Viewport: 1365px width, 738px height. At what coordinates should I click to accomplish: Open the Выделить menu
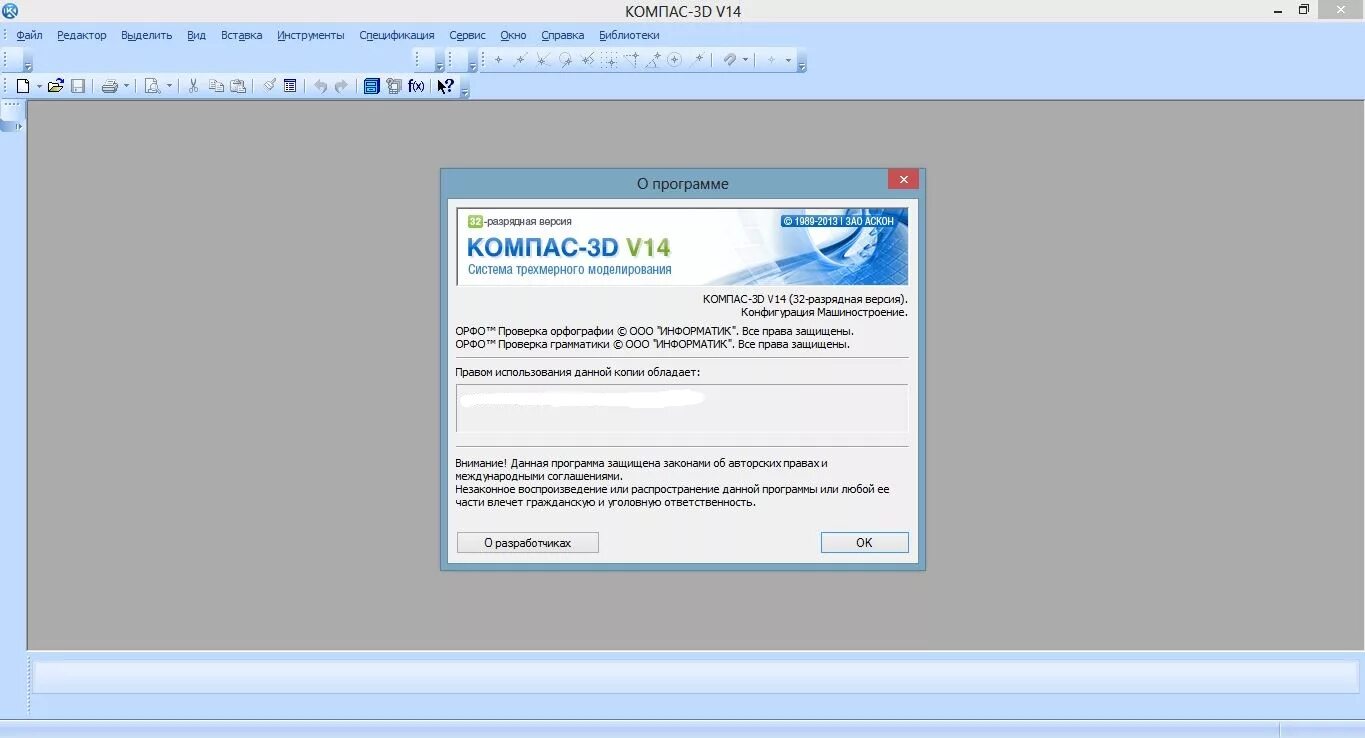coord(146,35)
